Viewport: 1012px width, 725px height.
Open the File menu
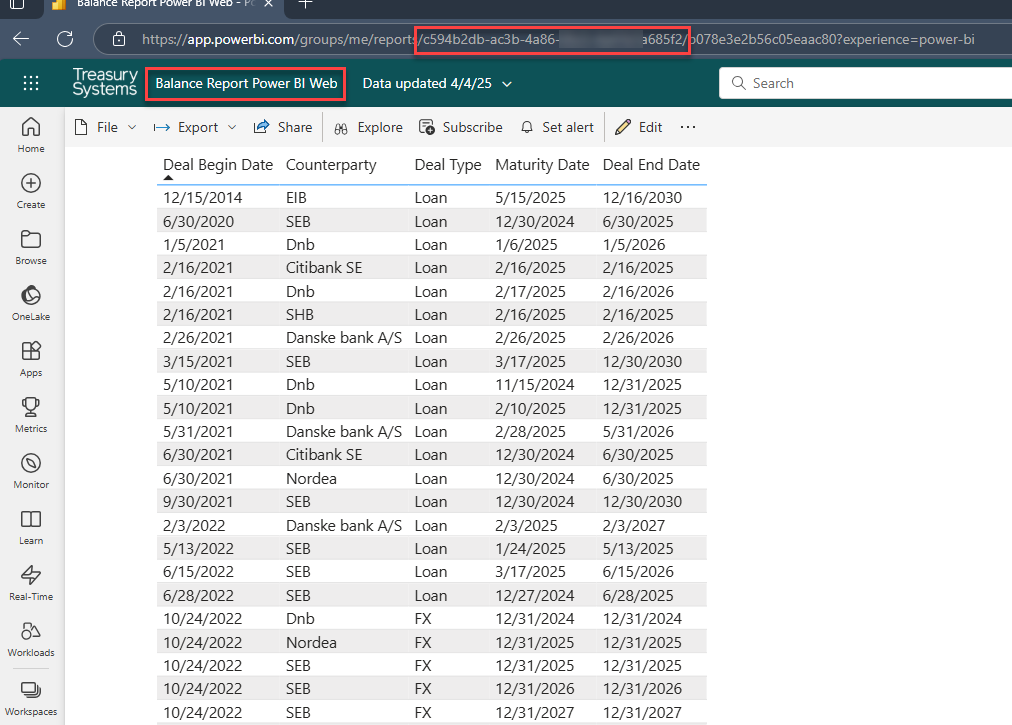point(105,127)
